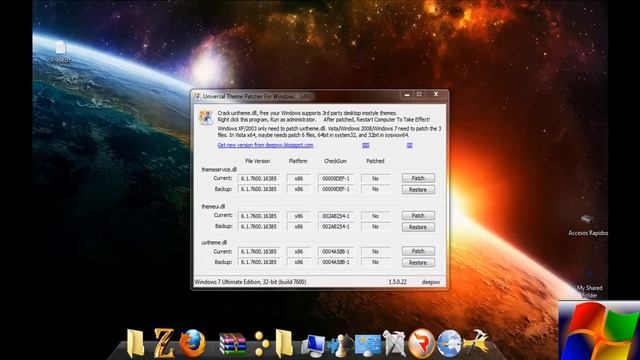Launch the golden Z icon in dock

(163, 343)
